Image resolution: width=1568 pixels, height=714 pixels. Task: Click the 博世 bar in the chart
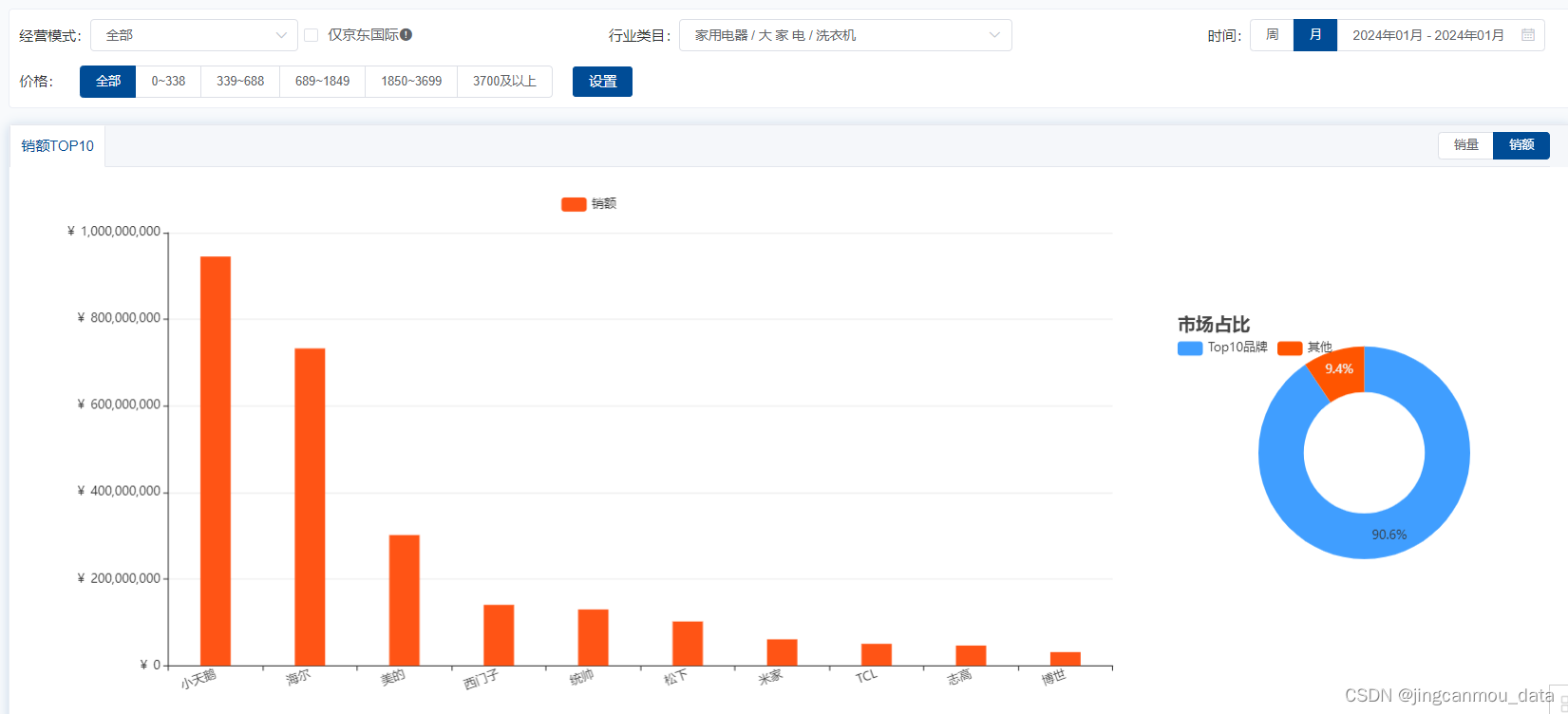(1066, 659)
